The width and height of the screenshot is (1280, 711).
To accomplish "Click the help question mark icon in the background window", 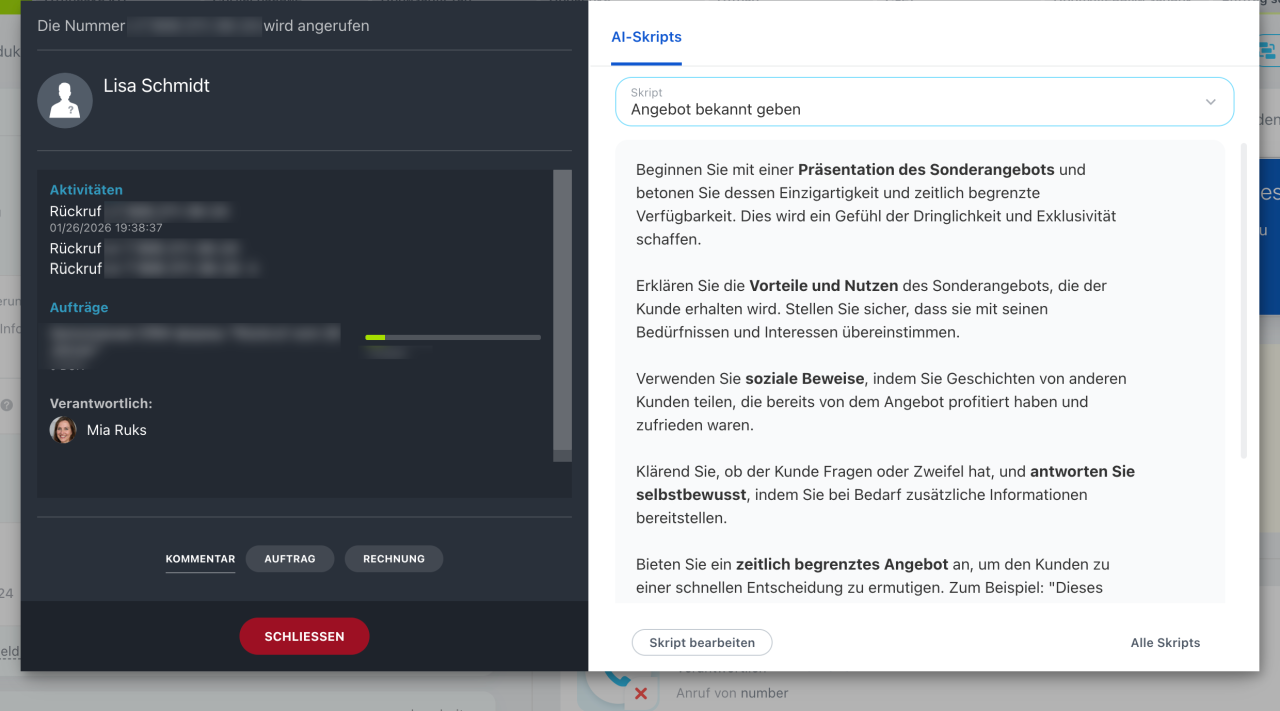I will point(7,405).
